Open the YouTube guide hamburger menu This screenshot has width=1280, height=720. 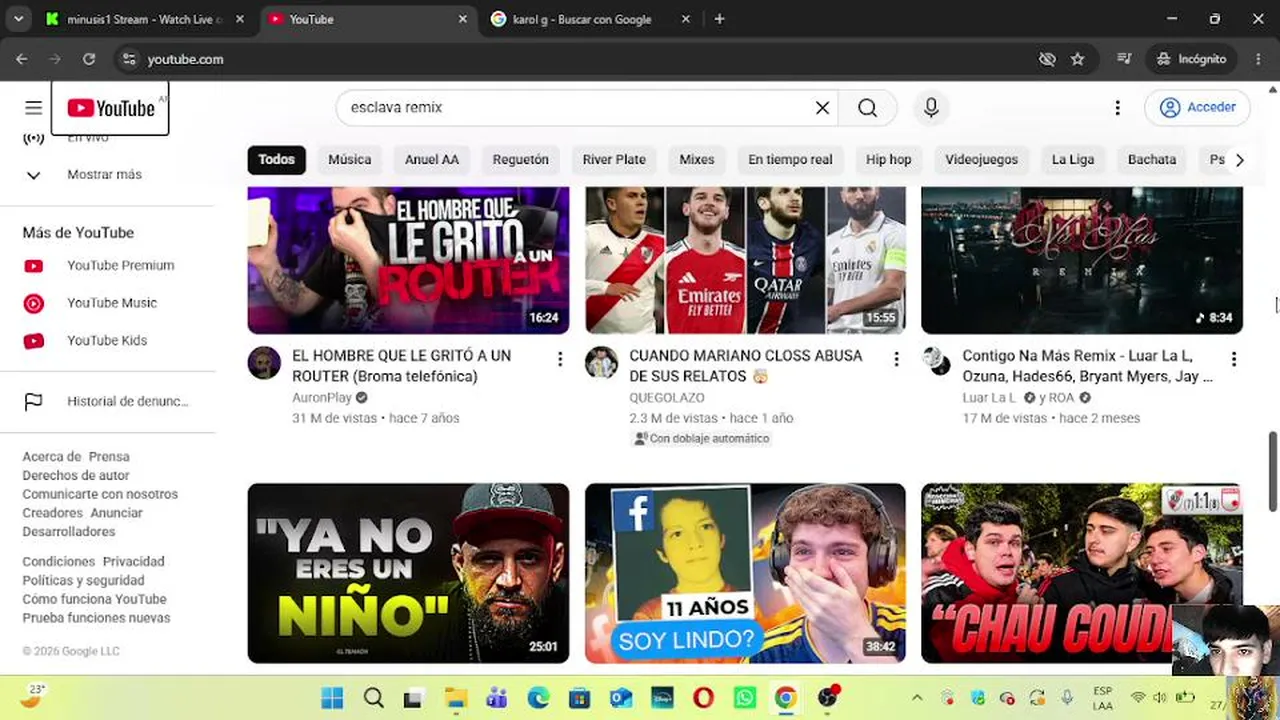point(33,108)
